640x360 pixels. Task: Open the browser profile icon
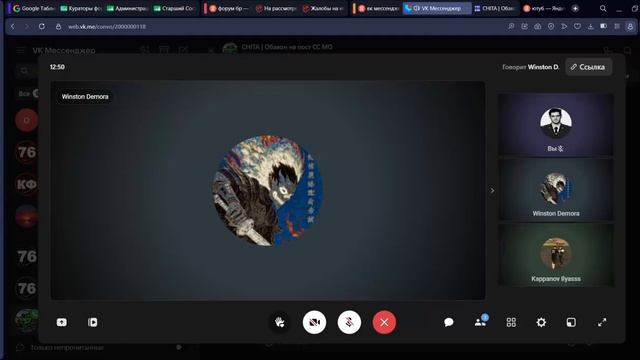click(x=630, y=27)
